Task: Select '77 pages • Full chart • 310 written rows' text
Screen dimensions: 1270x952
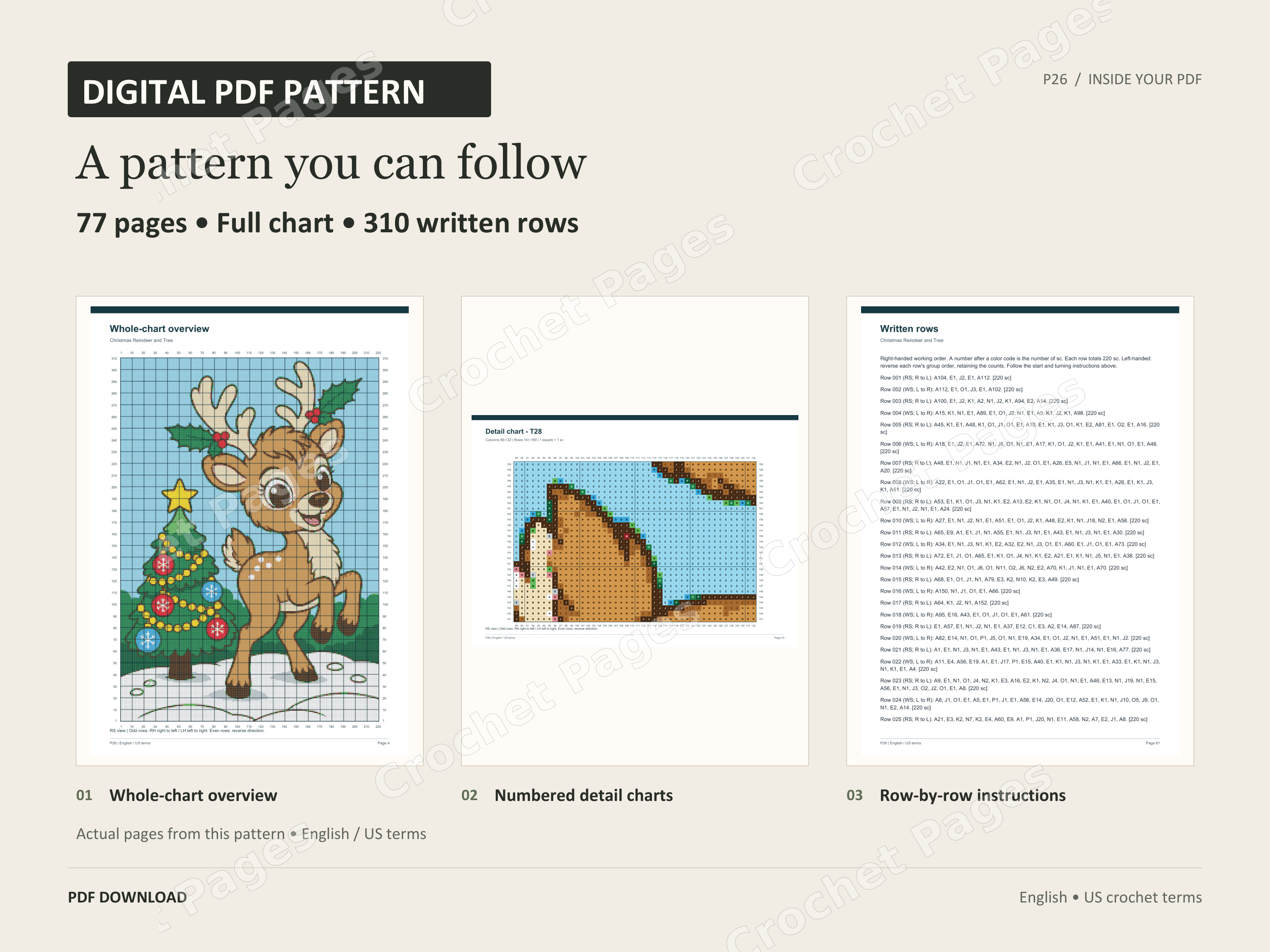Action: click(x=327, y=223)
